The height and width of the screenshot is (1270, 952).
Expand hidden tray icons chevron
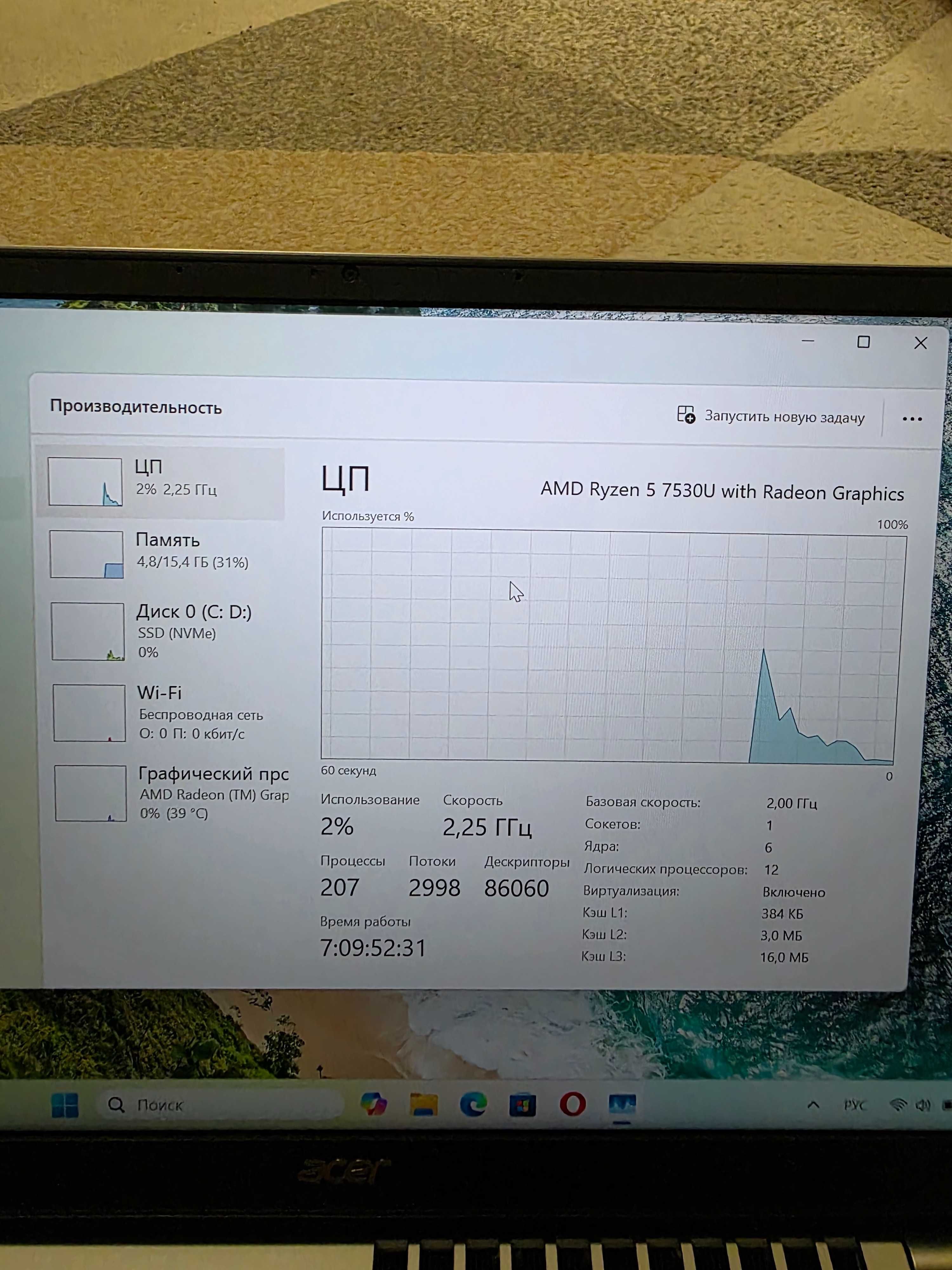(x=813, y=1105)
